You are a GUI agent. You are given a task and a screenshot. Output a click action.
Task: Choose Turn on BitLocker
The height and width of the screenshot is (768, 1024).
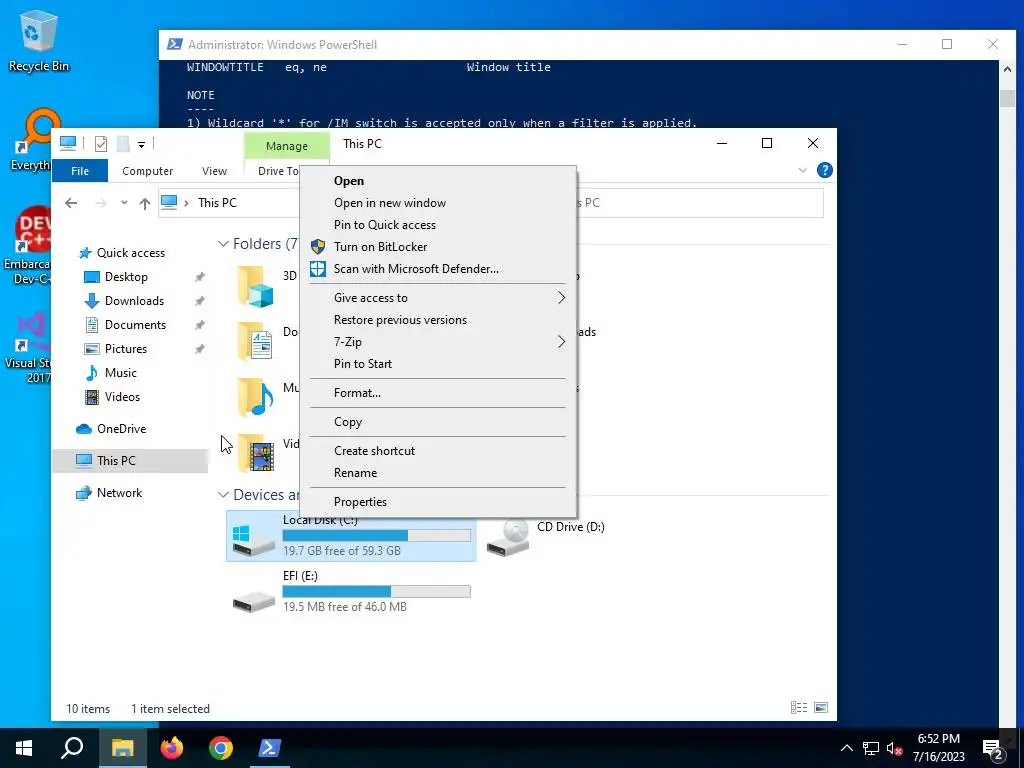pyautogui.click(x=438, y=247)
